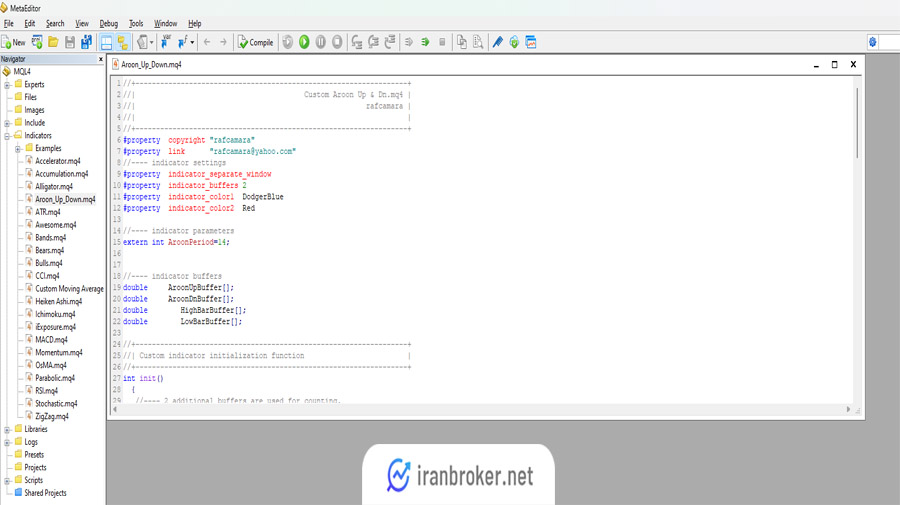
Task: Click the Save All icon
Action: tap(86, 42)
